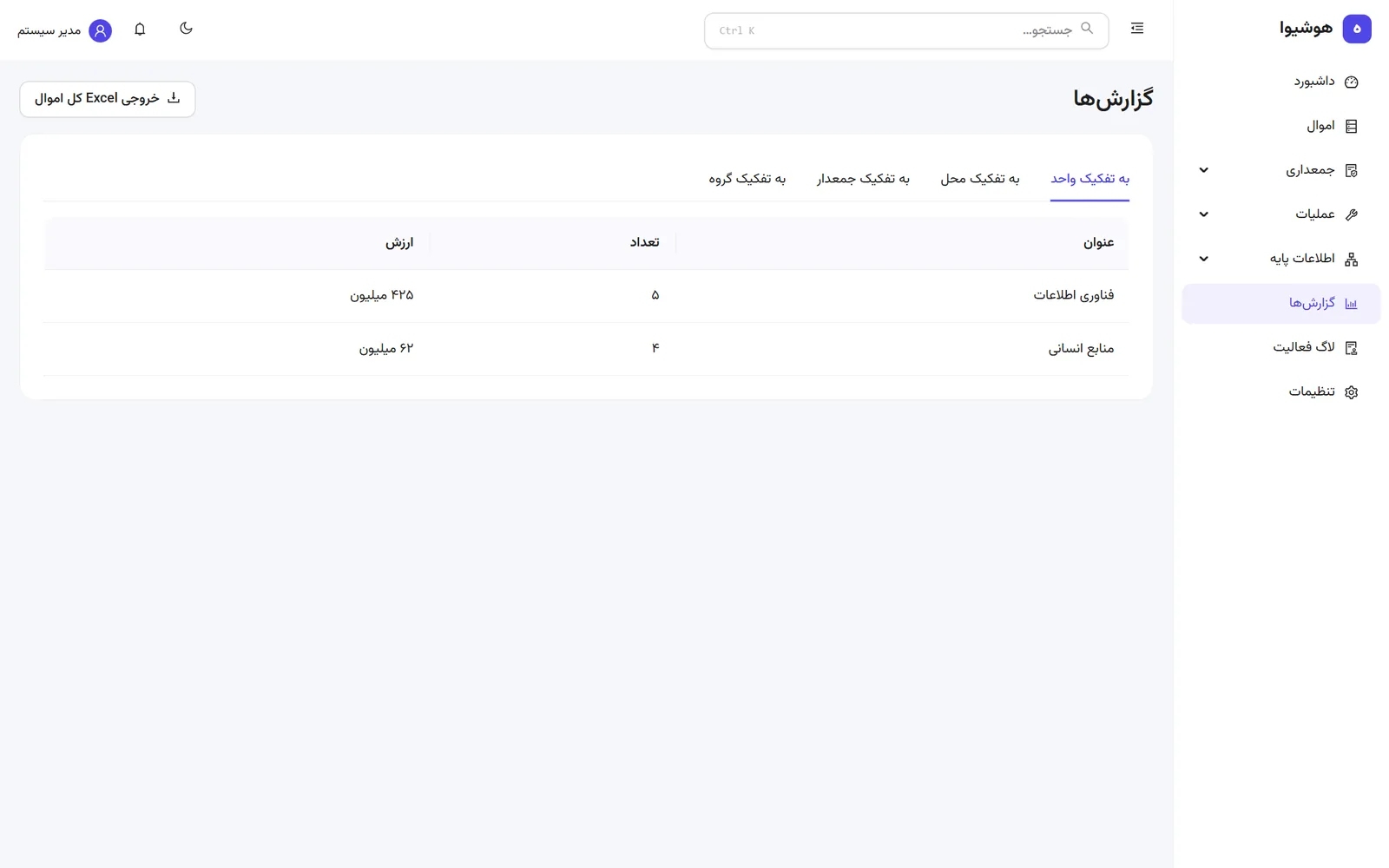1389x868 pixels.
Task: Click the count ۵ in فناوری اطلاعات row
Action: [x=655, y=296]
